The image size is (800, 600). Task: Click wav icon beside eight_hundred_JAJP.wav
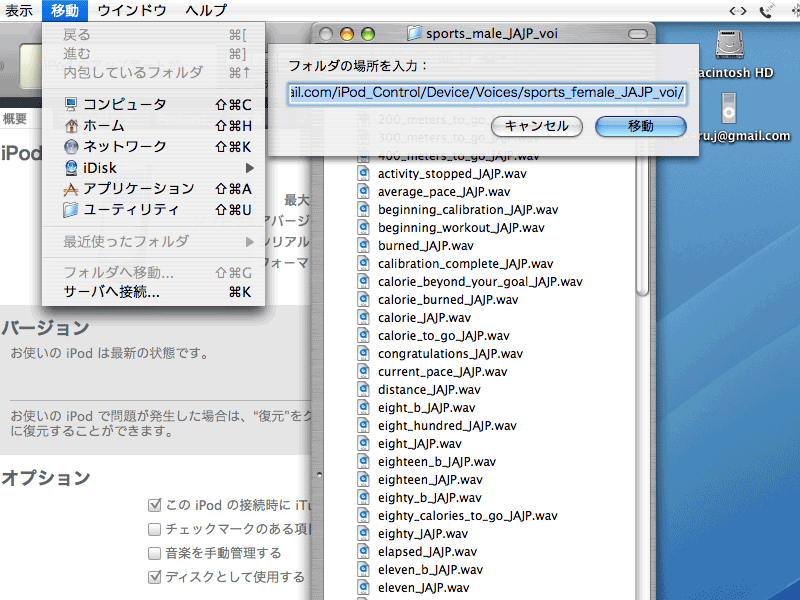point(363,426)
